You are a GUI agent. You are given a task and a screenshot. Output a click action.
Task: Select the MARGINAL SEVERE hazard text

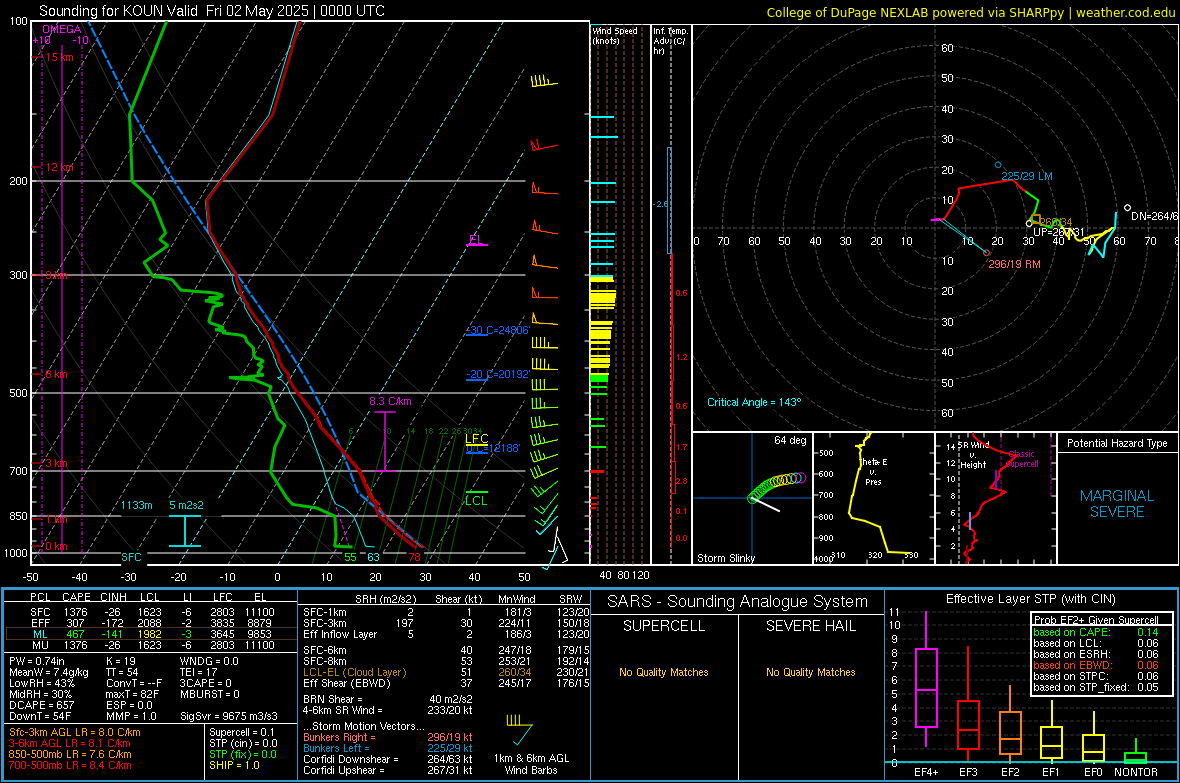1117,504
